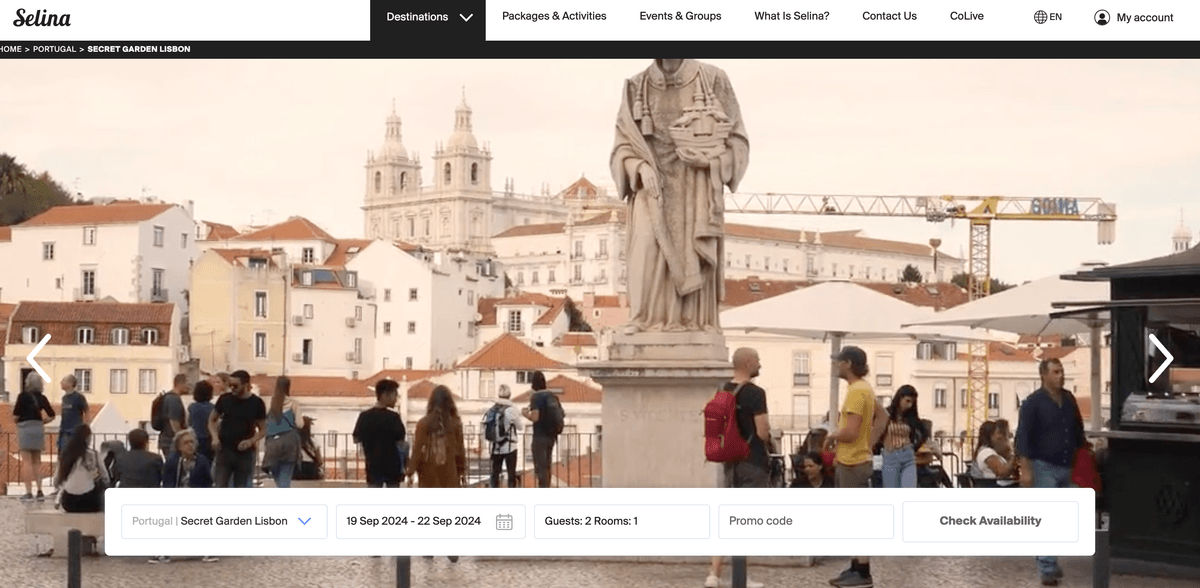Click the My account profile icon

click(1102, 17)
